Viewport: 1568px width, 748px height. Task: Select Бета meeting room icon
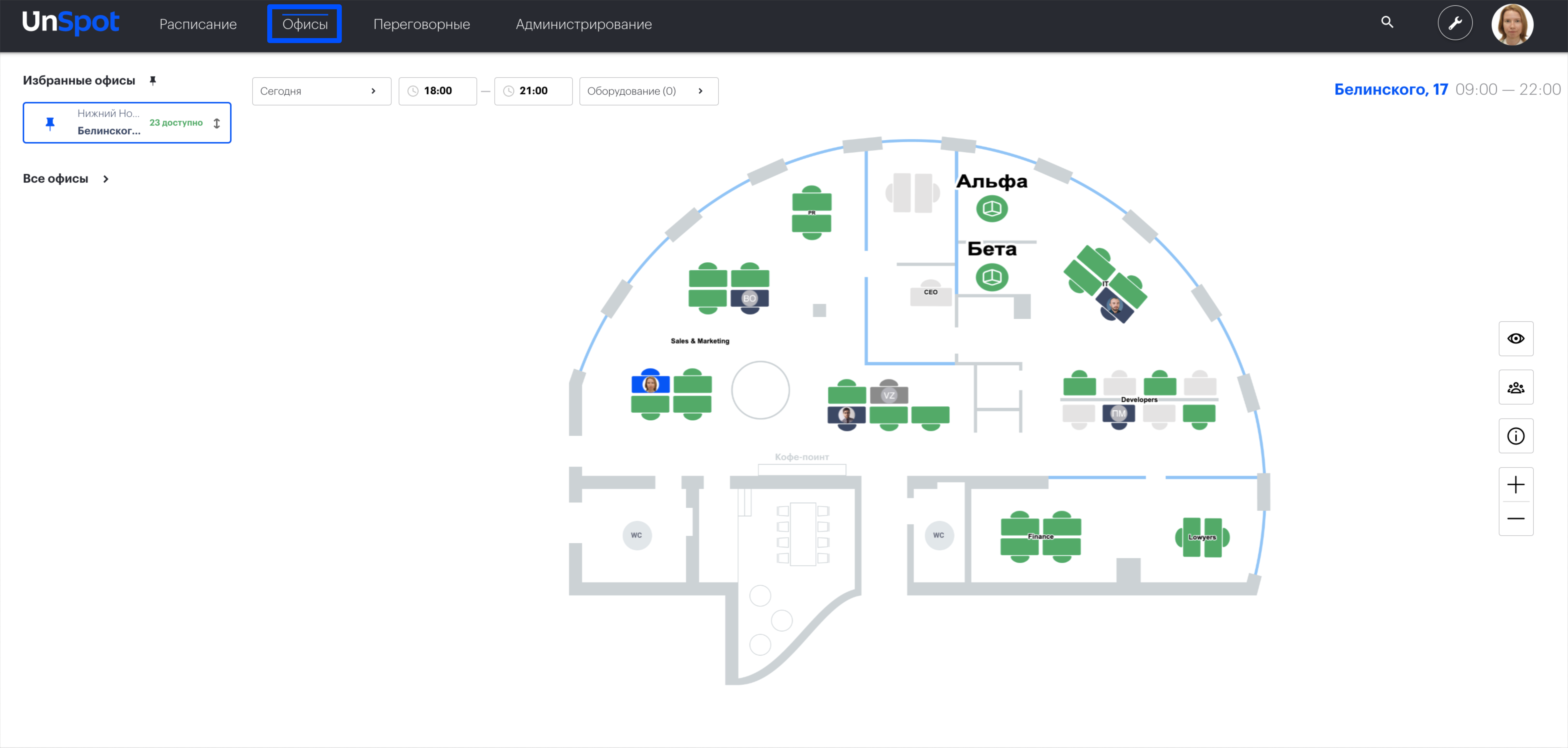992,278
